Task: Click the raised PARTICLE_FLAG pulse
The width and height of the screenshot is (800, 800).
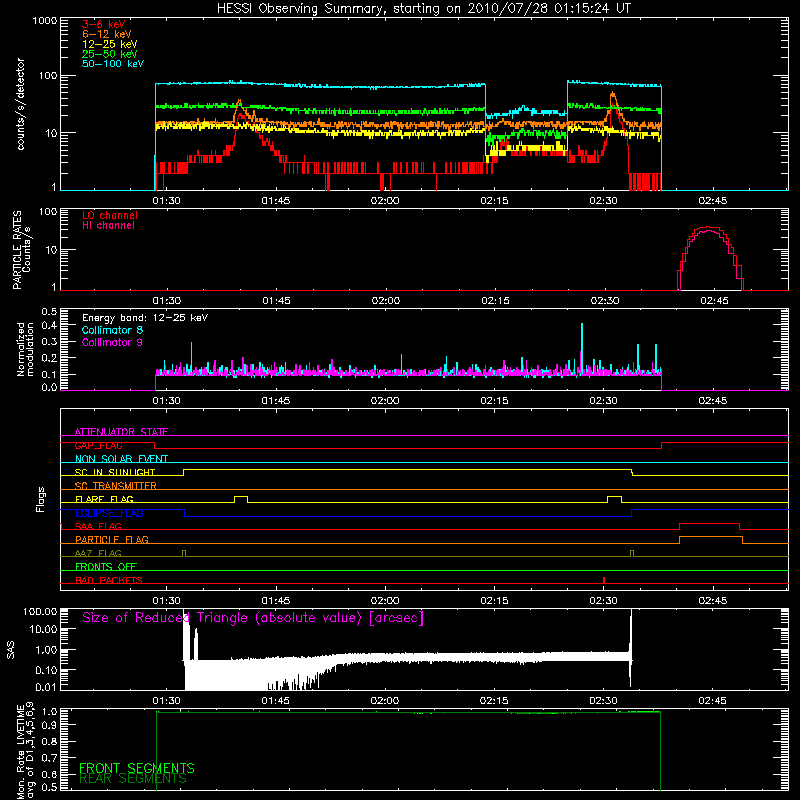Action: point(711,539)
